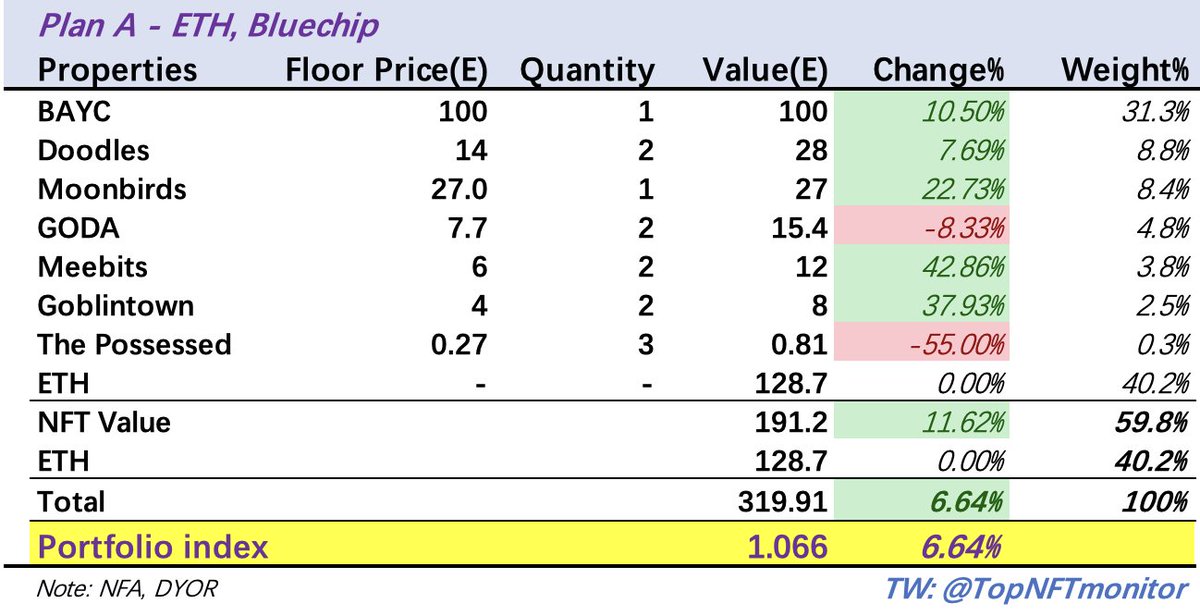Select Portfolio index value 1.066
This screenshot has height=616, width=1200.
[x=786, y=547]
